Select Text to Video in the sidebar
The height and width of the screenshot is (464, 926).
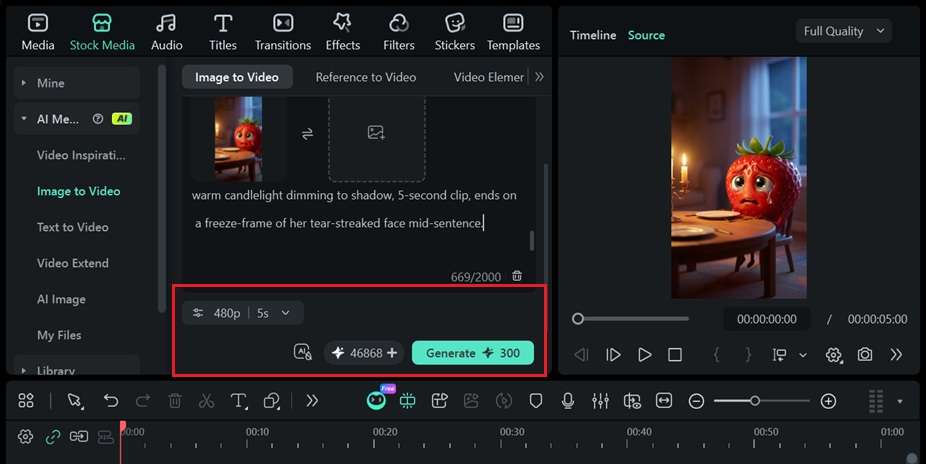(73, 227)
